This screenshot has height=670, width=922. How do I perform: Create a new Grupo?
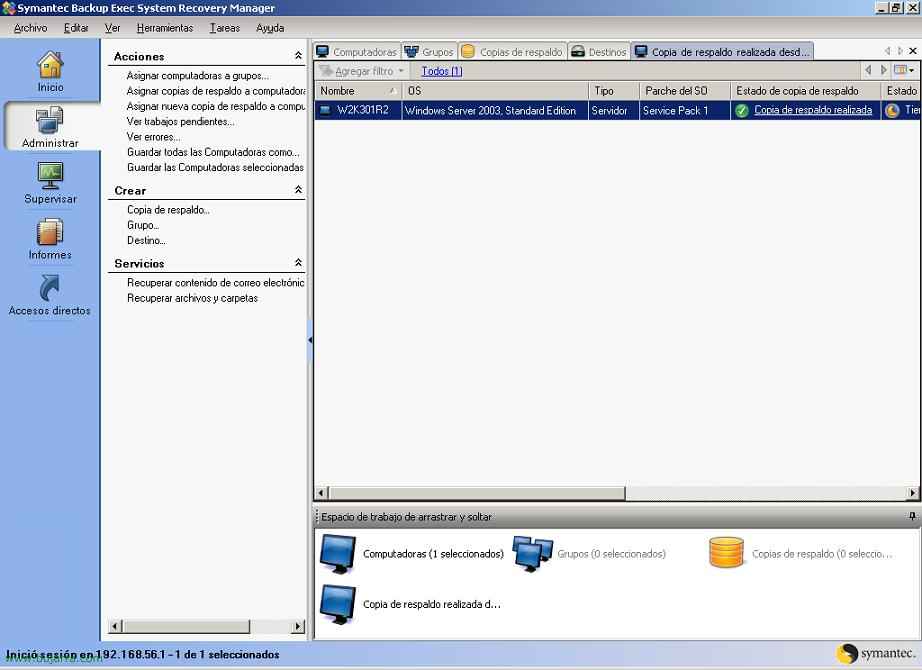(143, 225)
